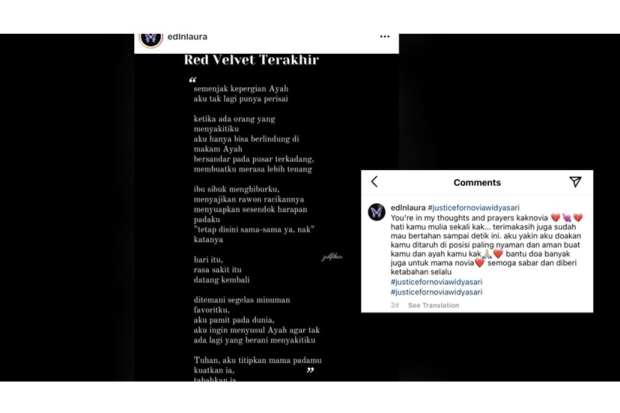Open the three-dot options menu on the post
The width and height of the screenshot is (620, 413).
click(385, 36)
